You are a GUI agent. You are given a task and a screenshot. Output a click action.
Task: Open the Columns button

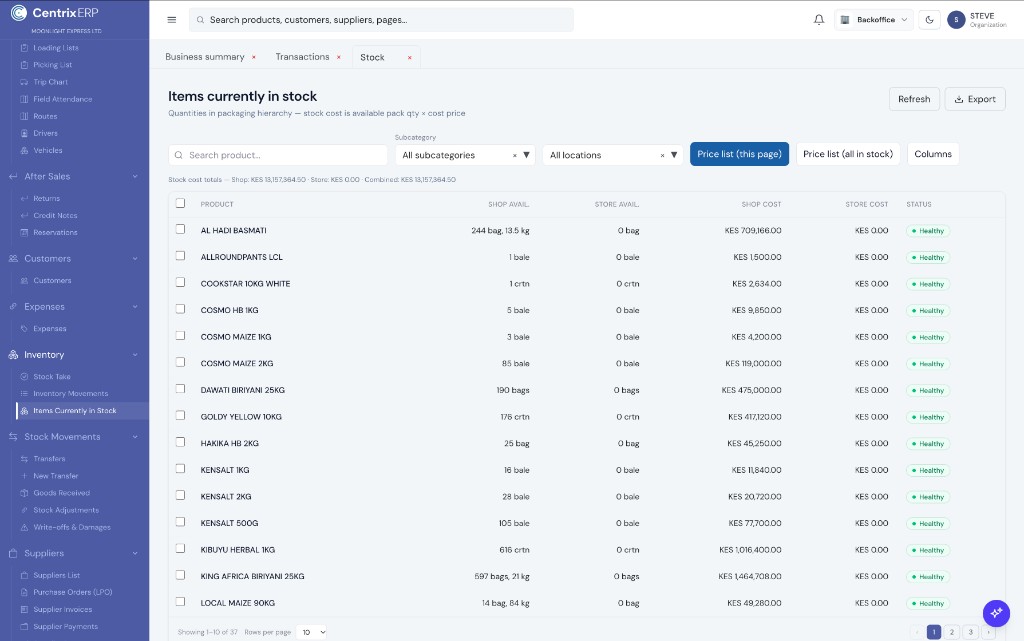click(x=933, y=154)
